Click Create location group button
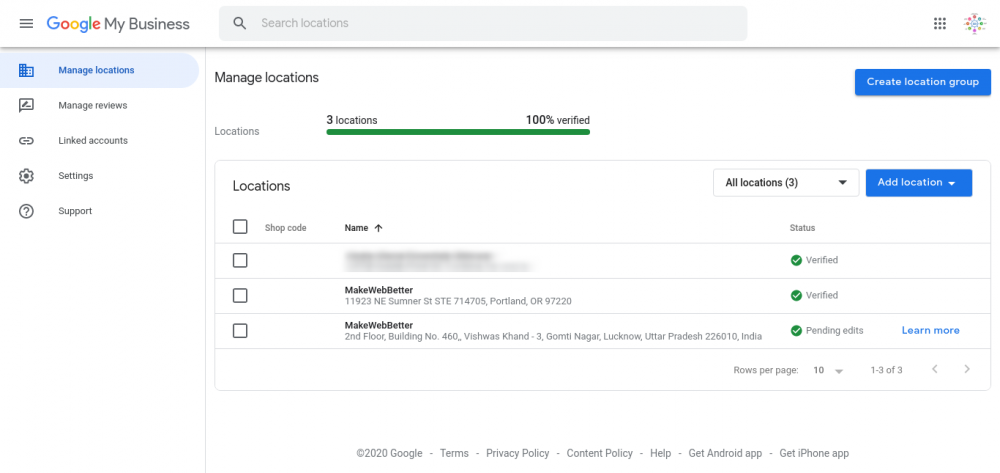 pyautogui.click(x=922, y=82)
